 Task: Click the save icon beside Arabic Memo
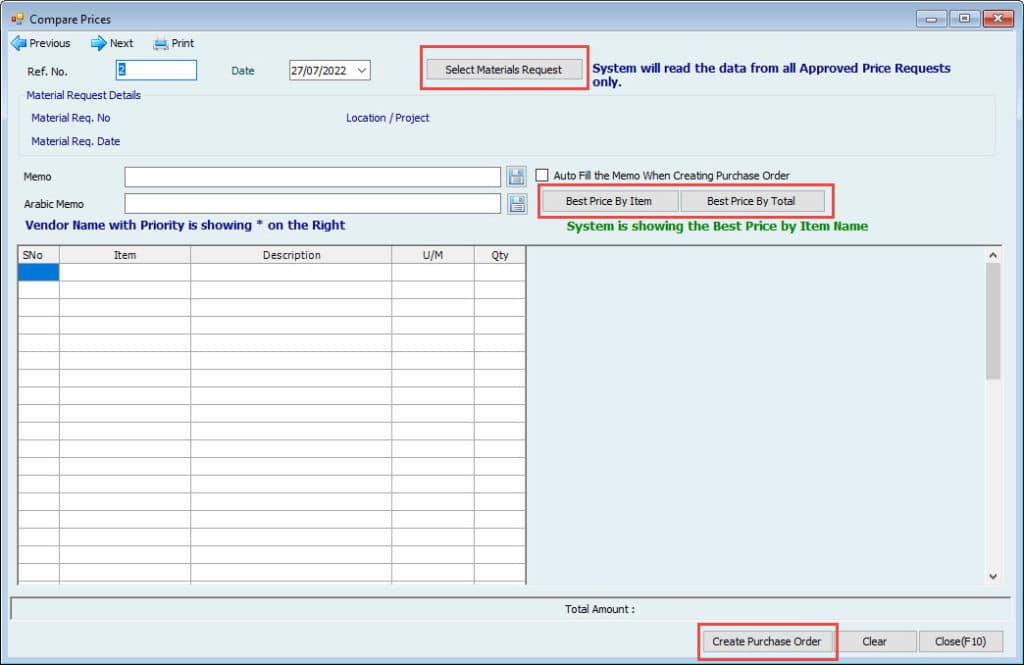(517, 204)
